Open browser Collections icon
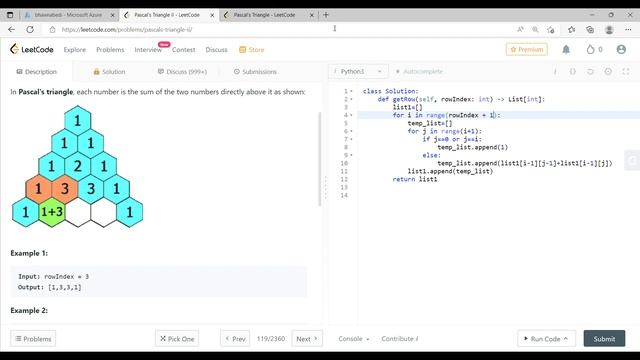640x360 pixels. tap(590, 29)
